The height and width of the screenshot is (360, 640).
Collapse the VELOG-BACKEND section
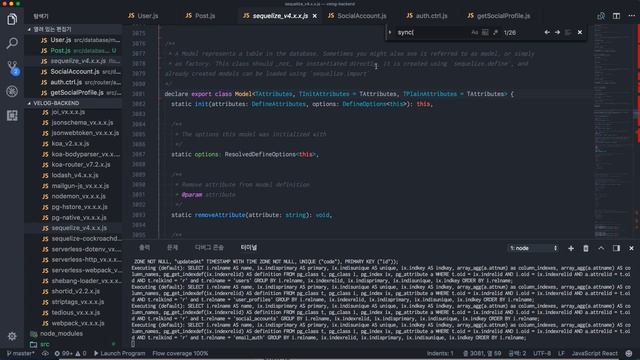pos(73,103)
